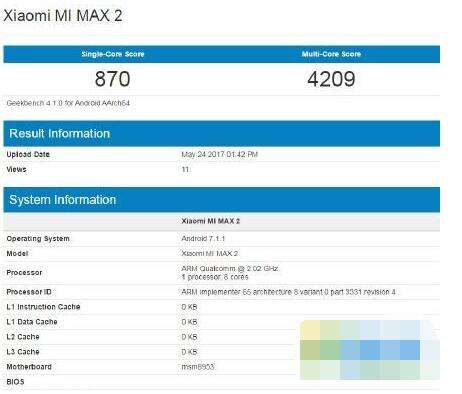Select the 1 processor, 8 cores text

215,277
